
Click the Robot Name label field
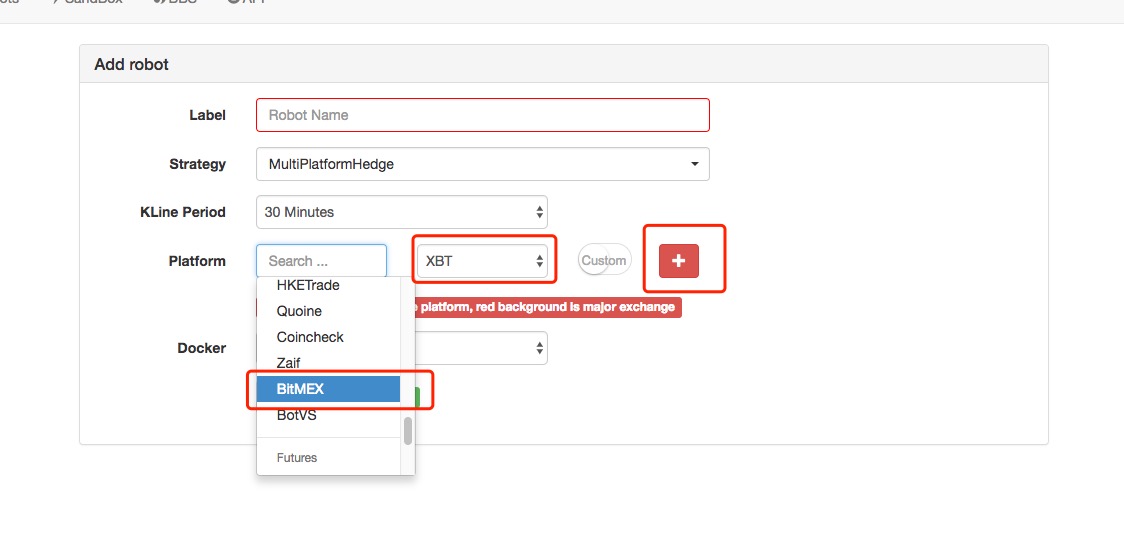482,115
